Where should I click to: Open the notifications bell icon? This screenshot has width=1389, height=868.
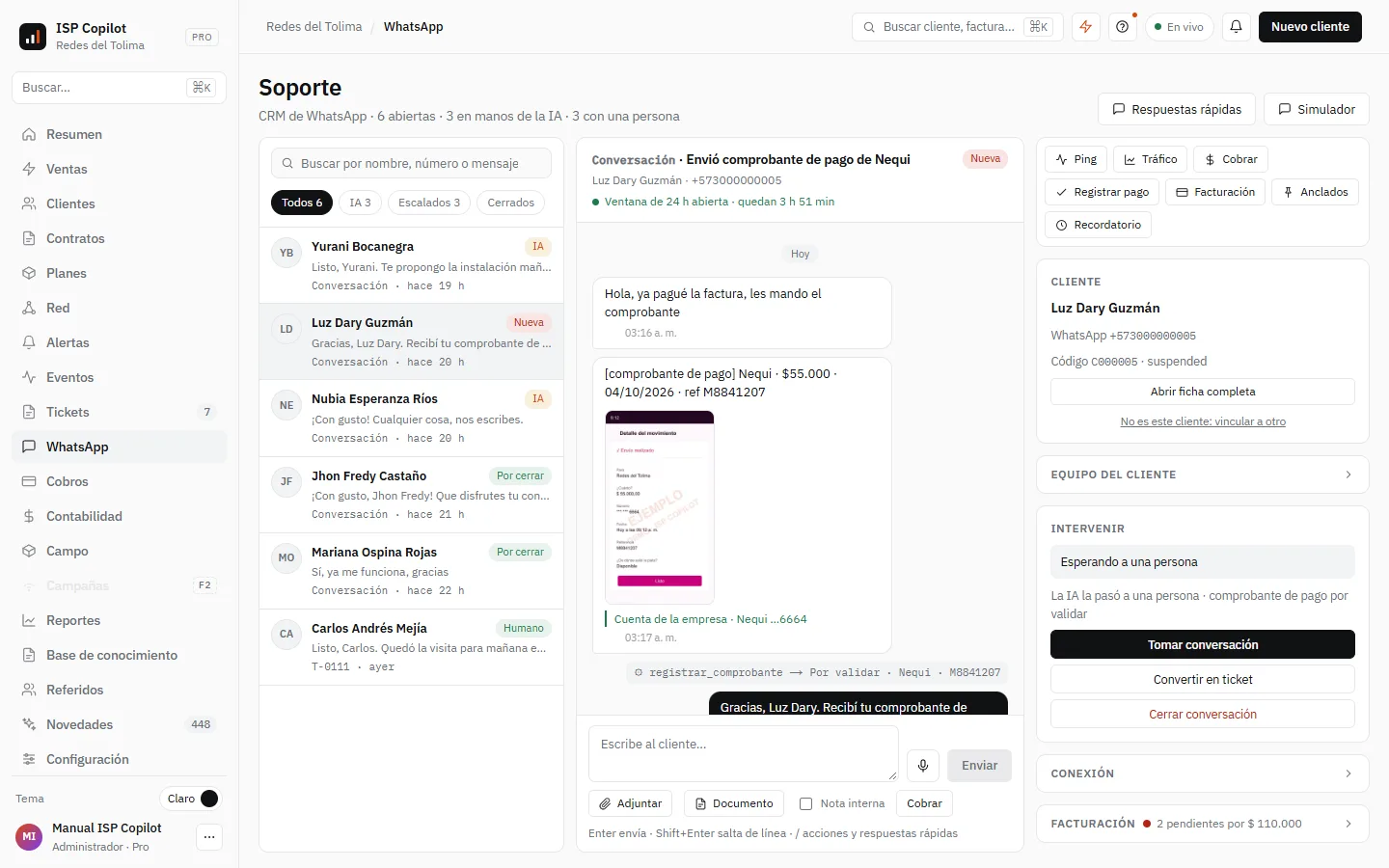pyautogui.click(x=1236, y=27)
